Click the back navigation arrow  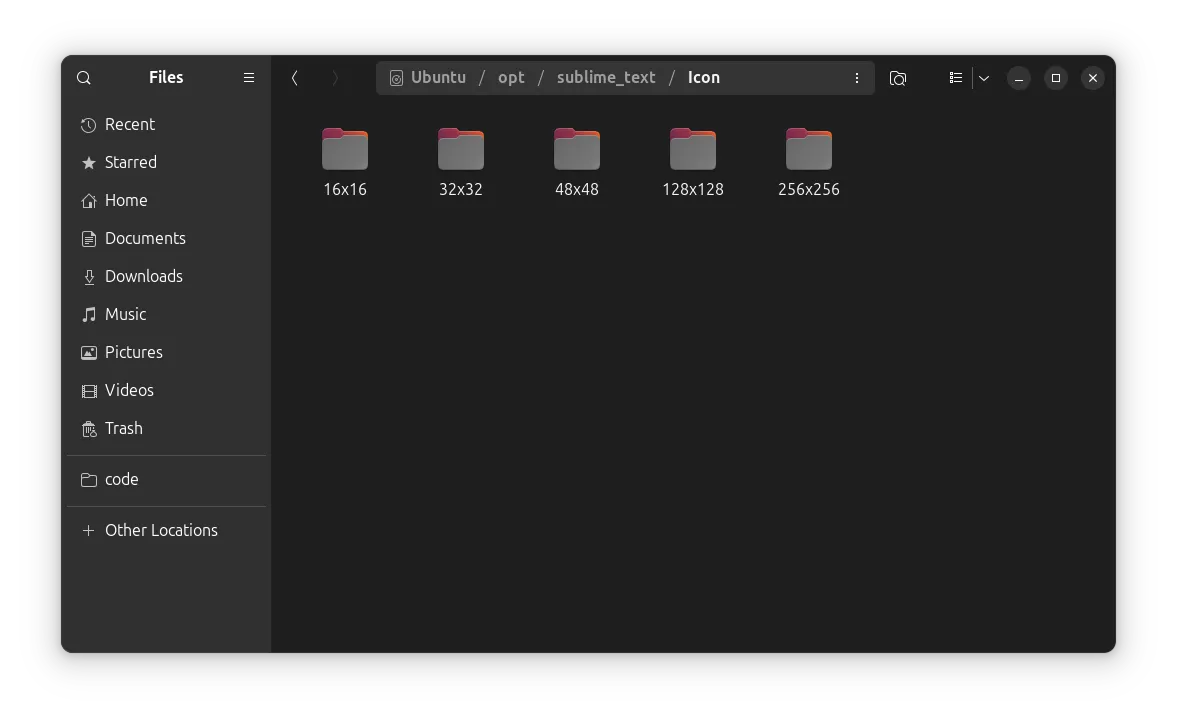[295, 77]
